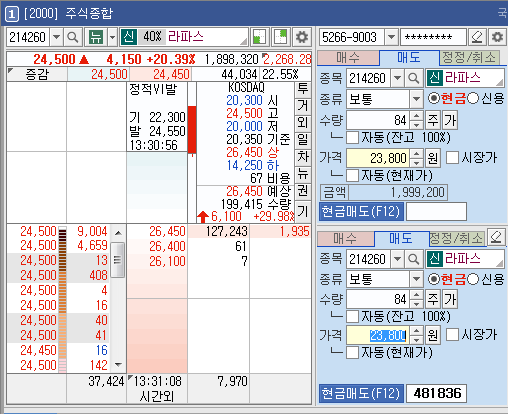
Task: Click the upper 원 button beside price
Action: pyautogui.click(x=433, y=158)
